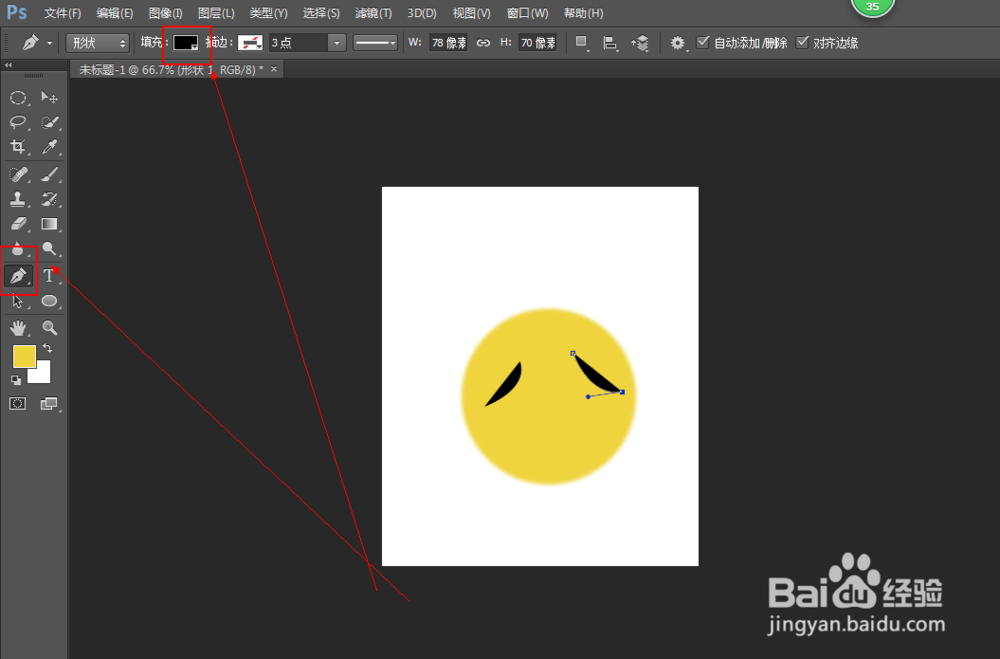Select the Eraser tool
Screen dimensions: 1000x659
pos(18,224)
